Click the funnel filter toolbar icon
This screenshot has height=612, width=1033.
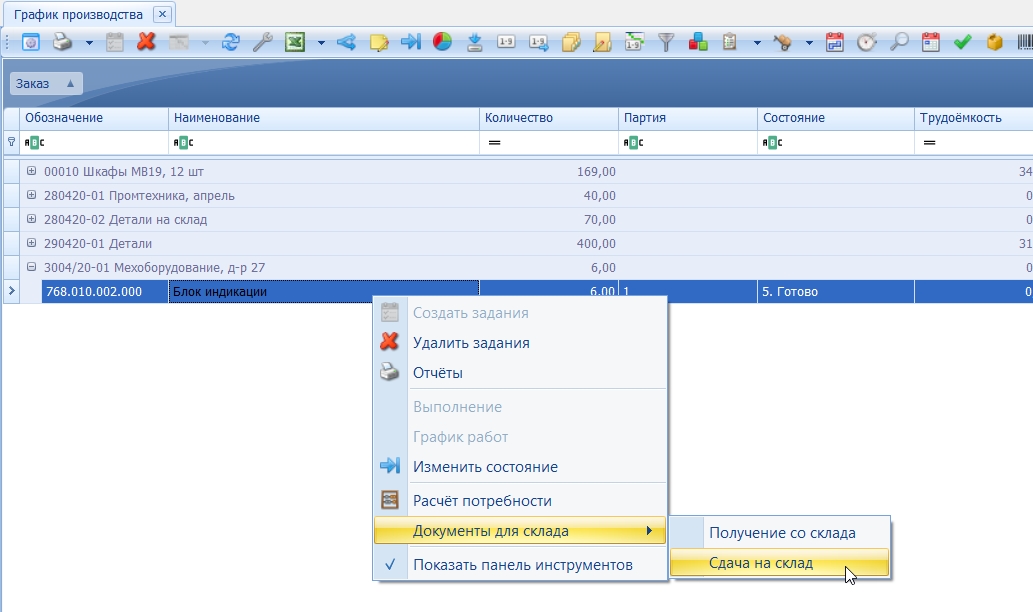click(666, 42)
